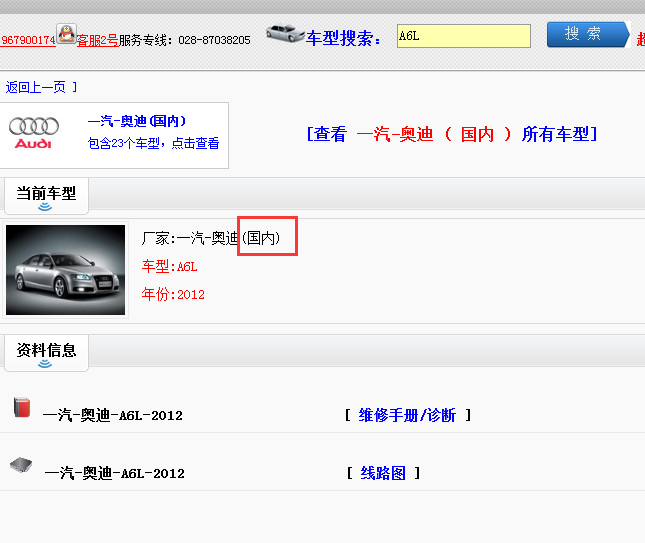Screen dimensions: 645x543
Task: Click the Audi four-rings logo
Action: 34,133
